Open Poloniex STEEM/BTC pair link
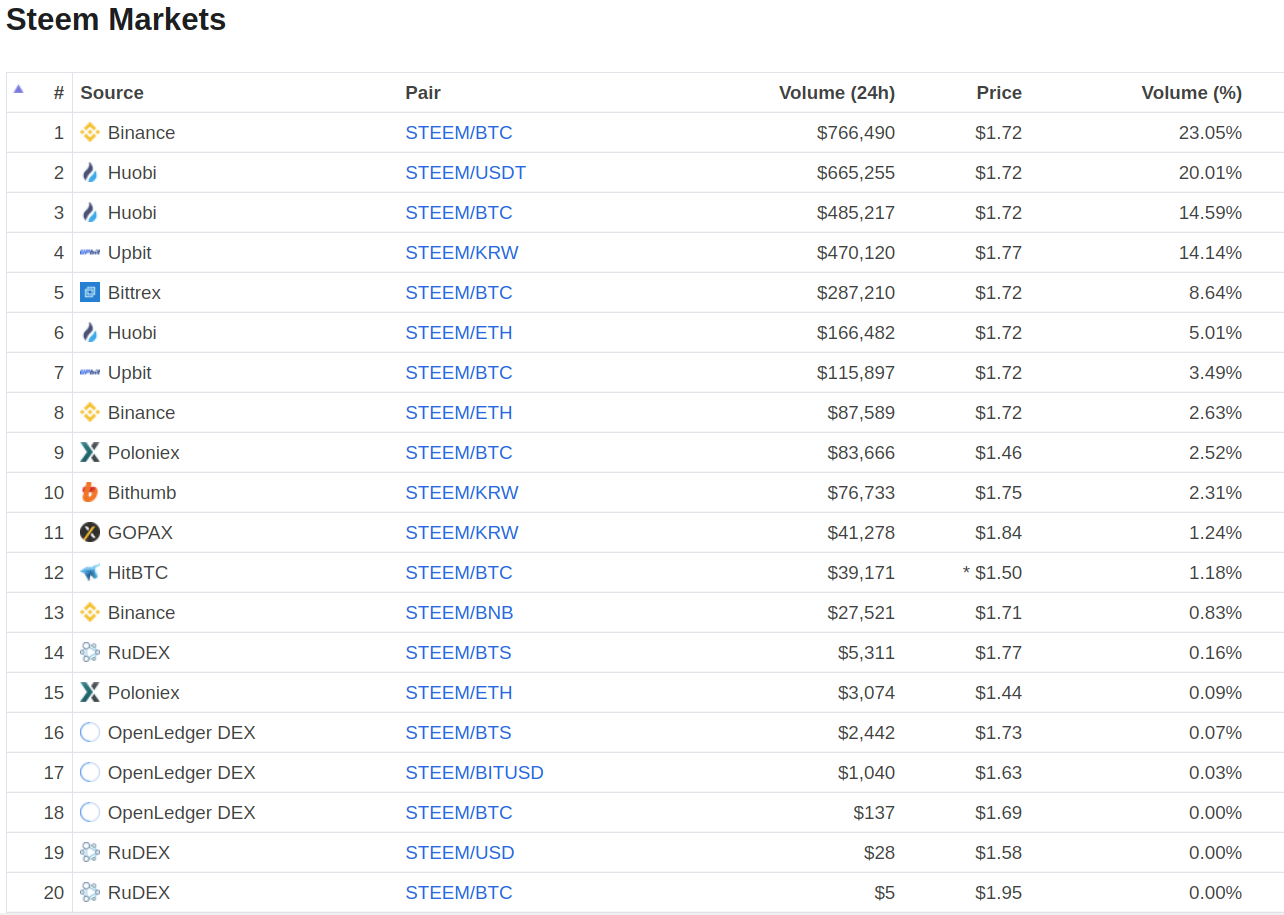This screenshot has width=1284, height=915. pos(459,453)
